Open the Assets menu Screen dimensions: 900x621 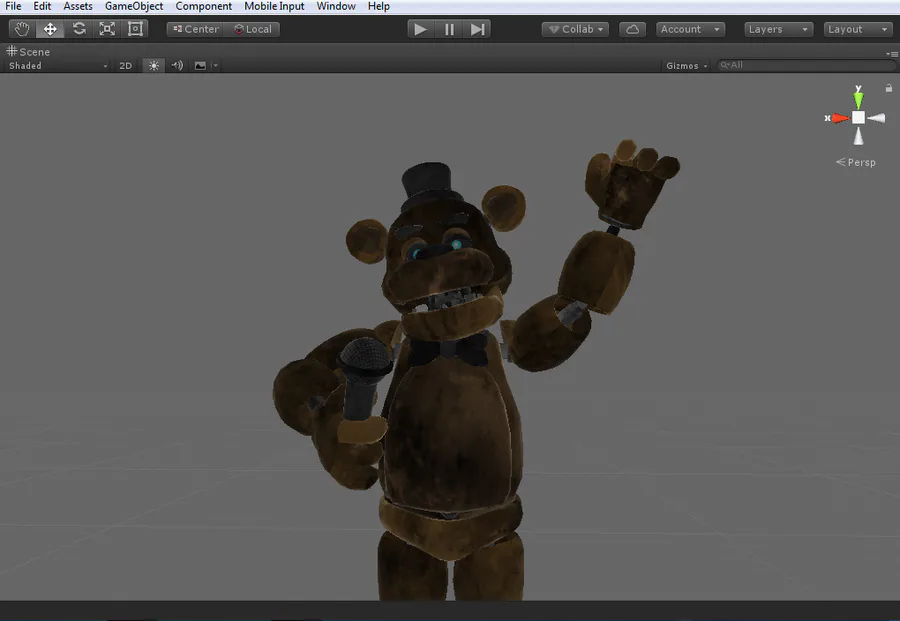77,6
